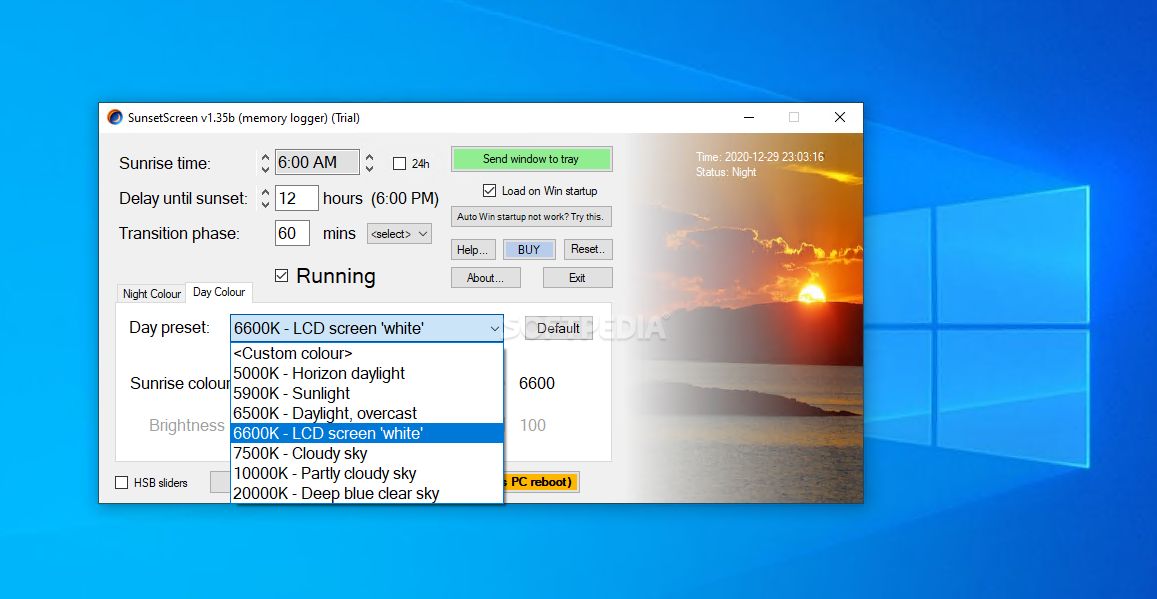This screenshot has width=1157, height=599.
Task: Click Auto Win startup not work button
Action: tap(531, 216)
